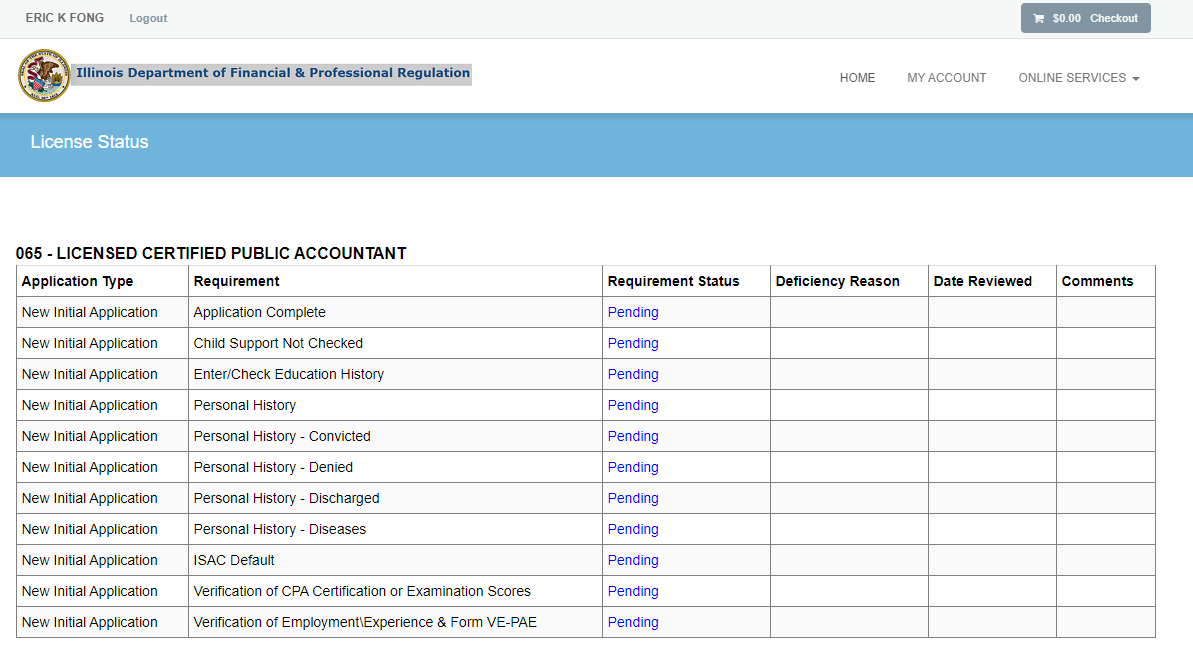Expand the ONLINE SERVICES dropdown

pyautogui.click(x=1079, y=78)
